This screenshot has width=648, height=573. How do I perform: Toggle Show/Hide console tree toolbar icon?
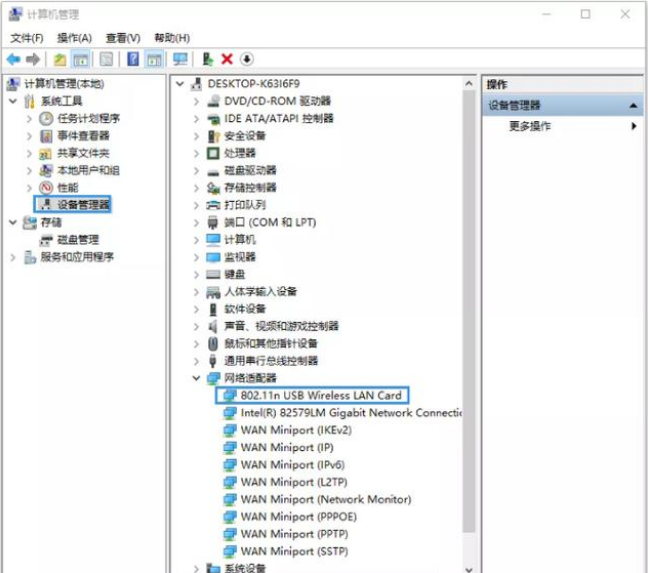81,59
